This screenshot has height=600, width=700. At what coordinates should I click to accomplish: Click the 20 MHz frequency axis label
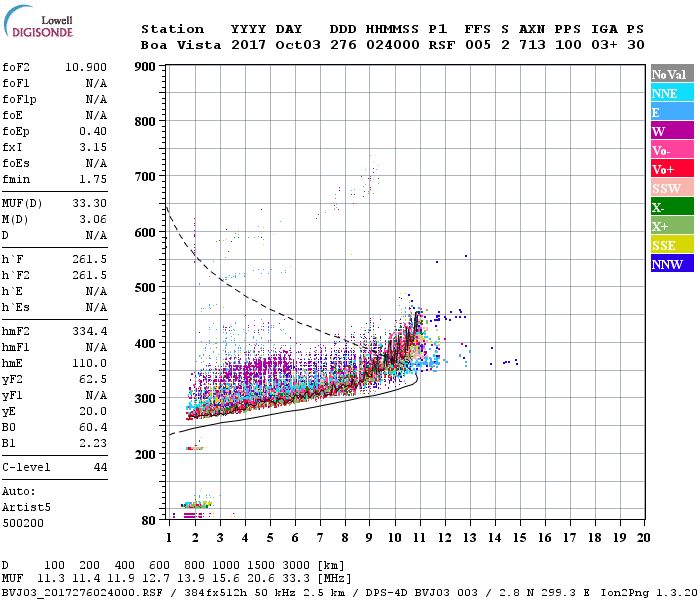(643, 538)
